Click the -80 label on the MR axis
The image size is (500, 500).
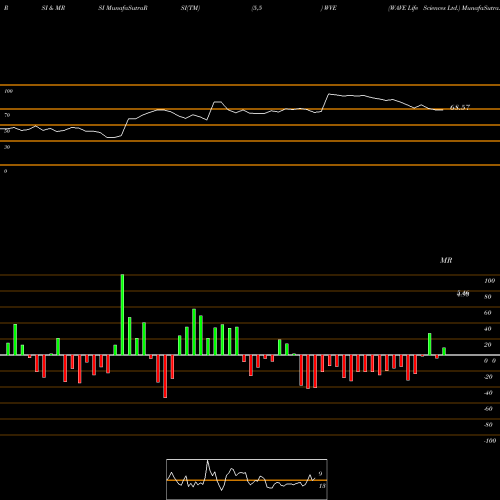coord(488,425)
